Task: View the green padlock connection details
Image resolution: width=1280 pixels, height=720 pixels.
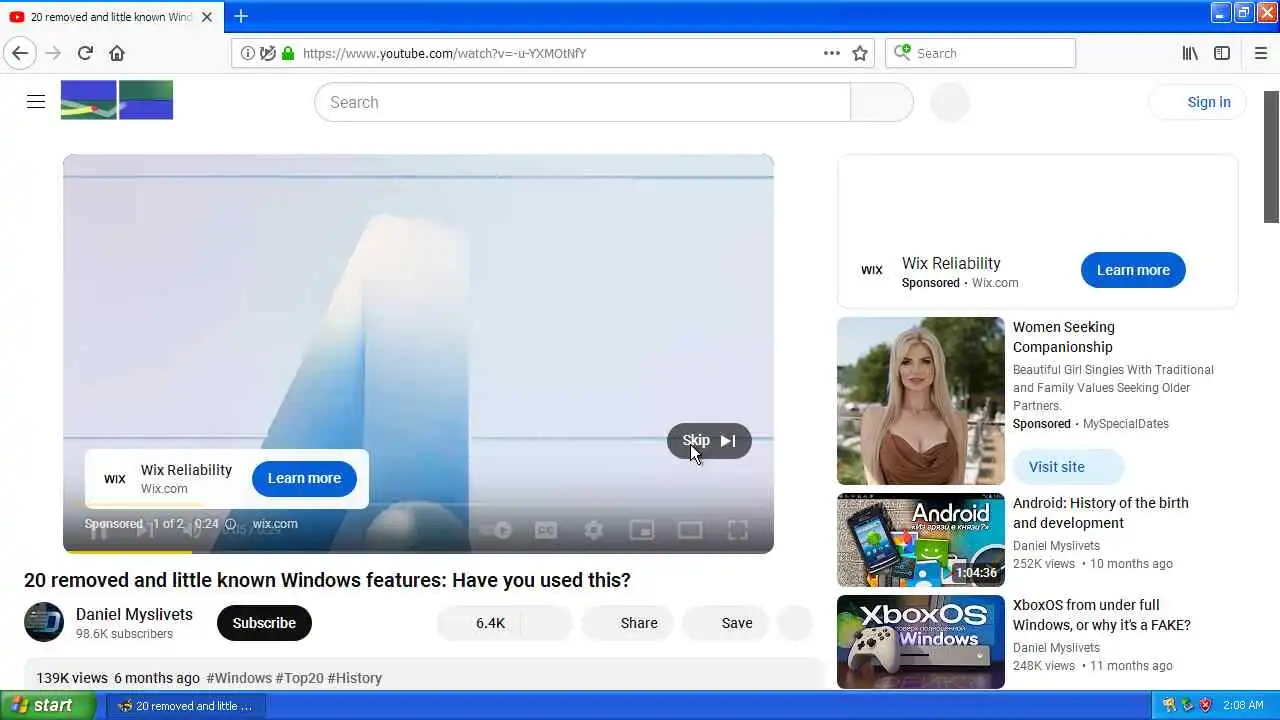Action: click(x=288, y=53)
